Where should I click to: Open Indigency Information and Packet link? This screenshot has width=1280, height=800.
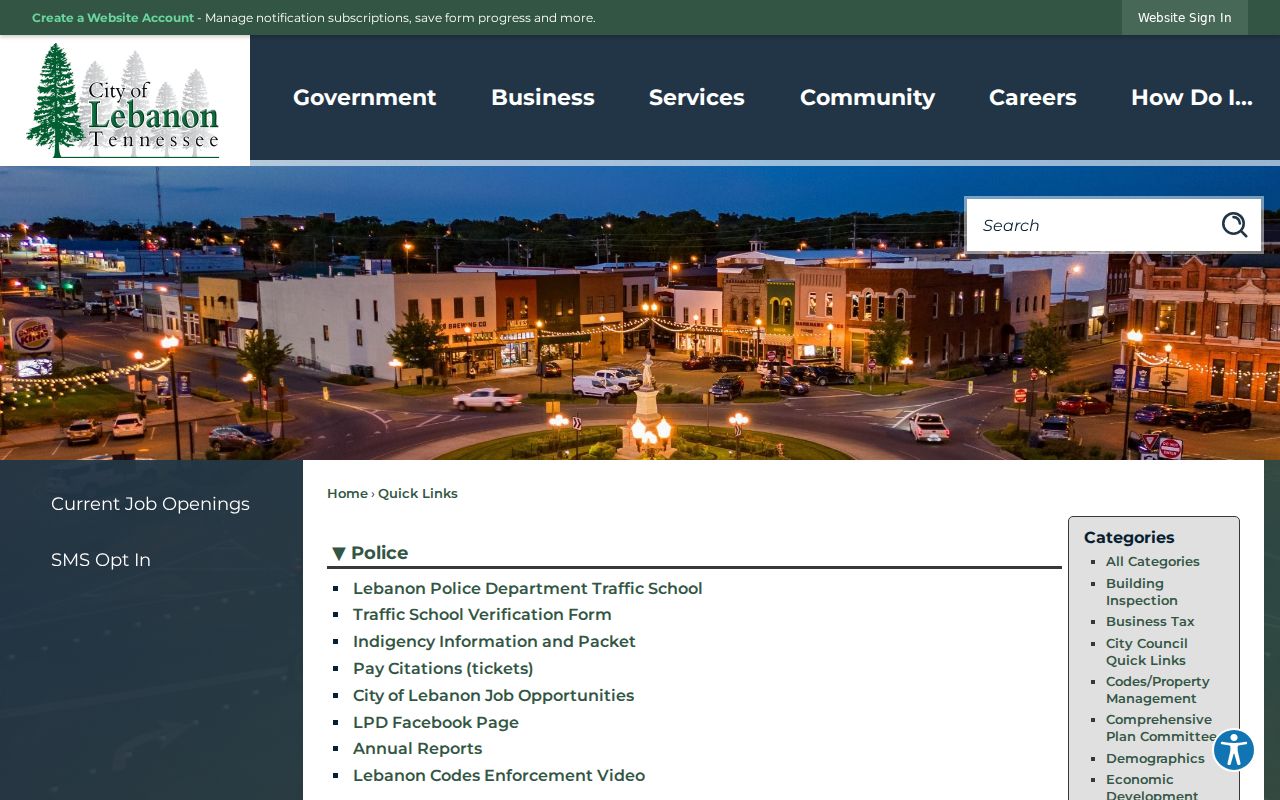[494, 641]
